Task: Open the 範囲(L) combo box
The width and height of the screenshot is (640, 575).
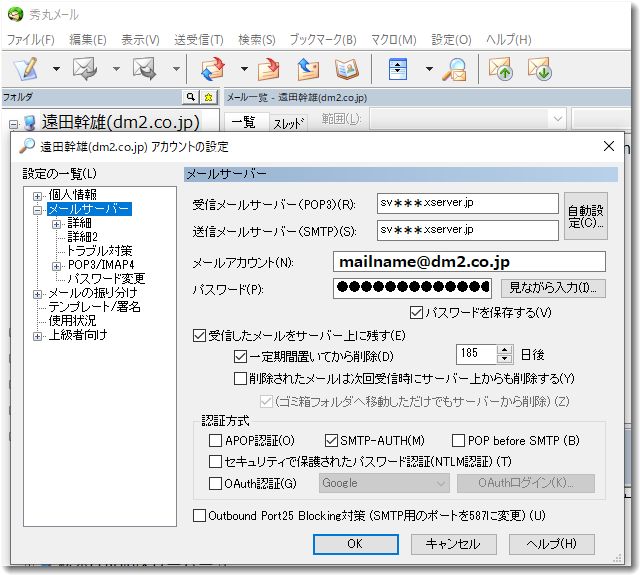Action: (468, 119)
